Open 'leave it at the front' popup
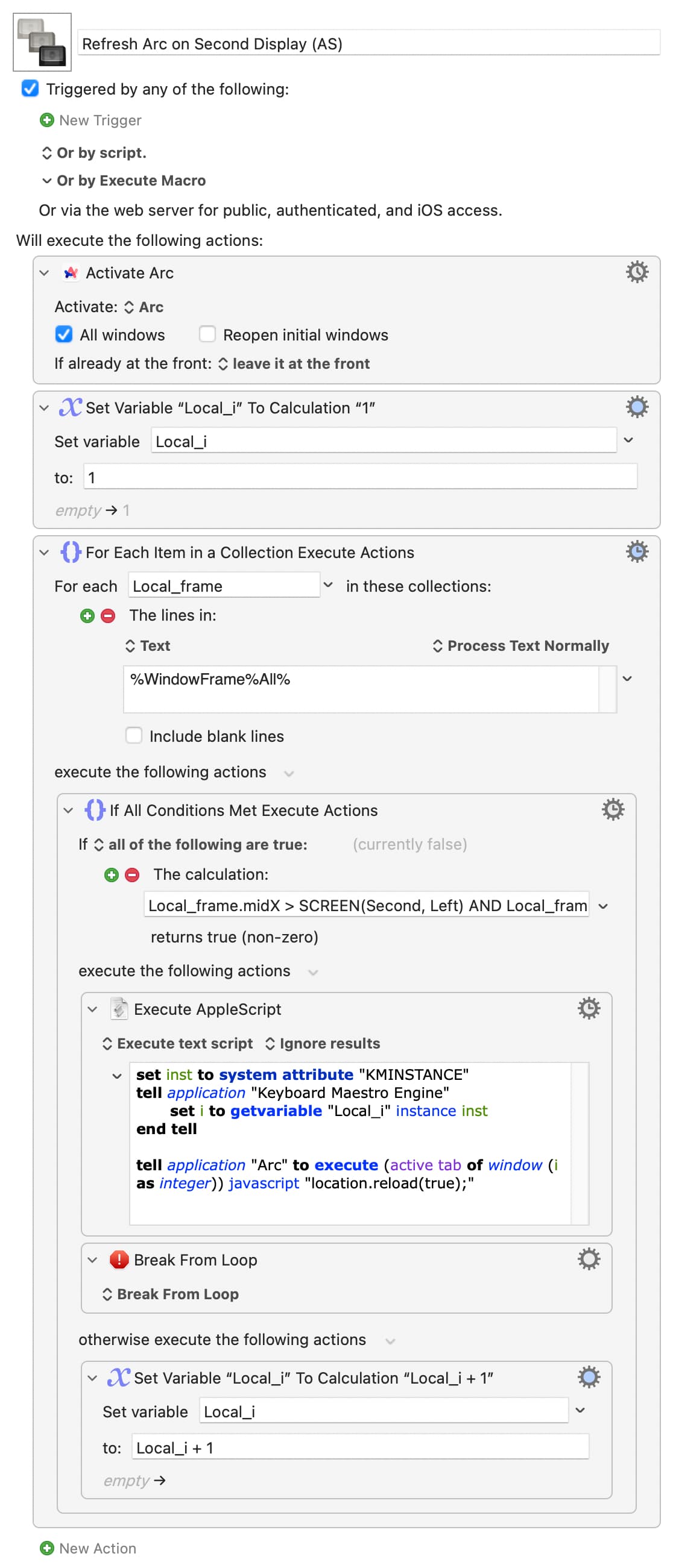673x1568 pixels. 294,363
